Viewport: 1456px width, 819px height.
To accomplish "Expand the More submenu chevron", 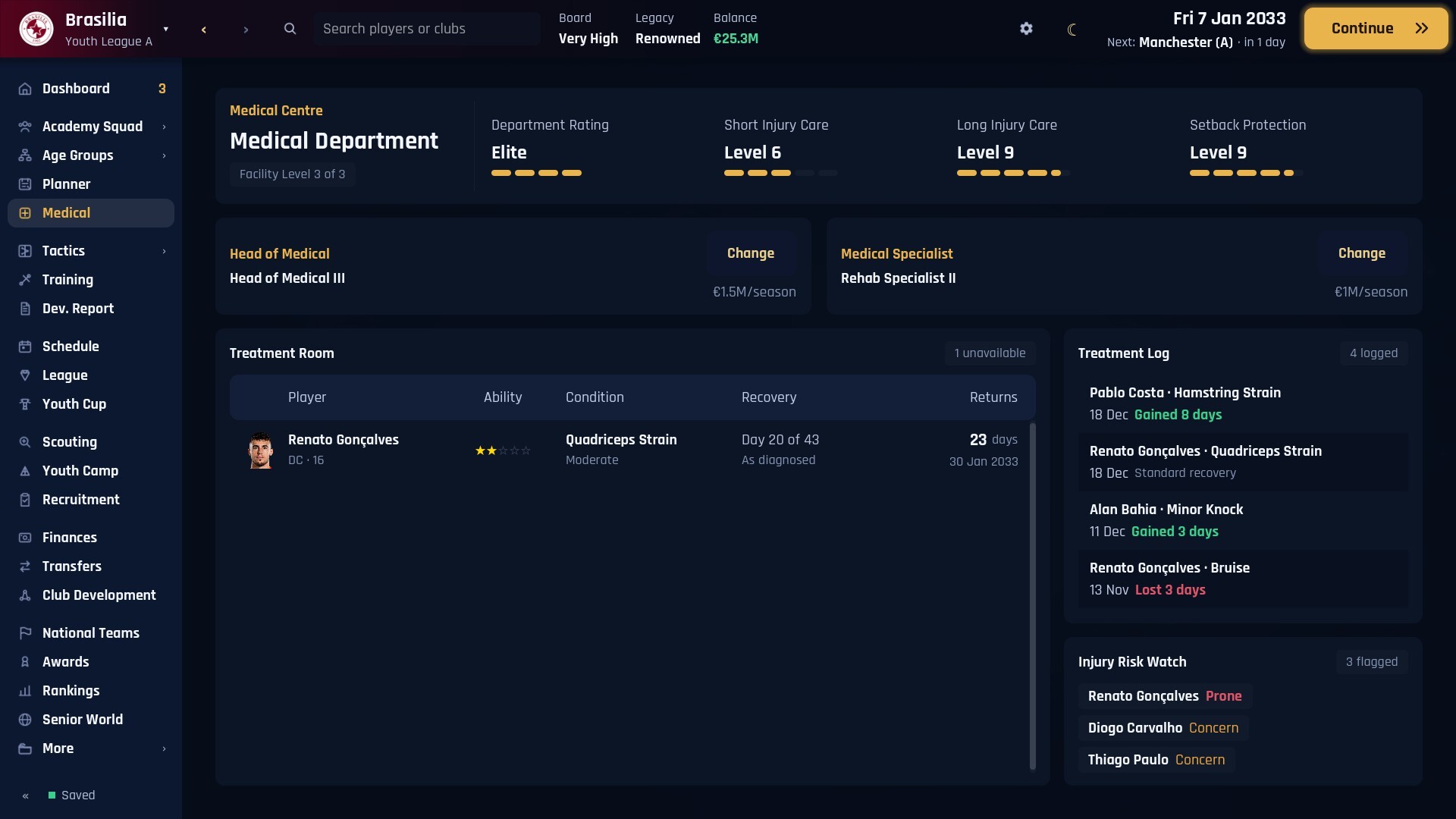I will point(164,748).
